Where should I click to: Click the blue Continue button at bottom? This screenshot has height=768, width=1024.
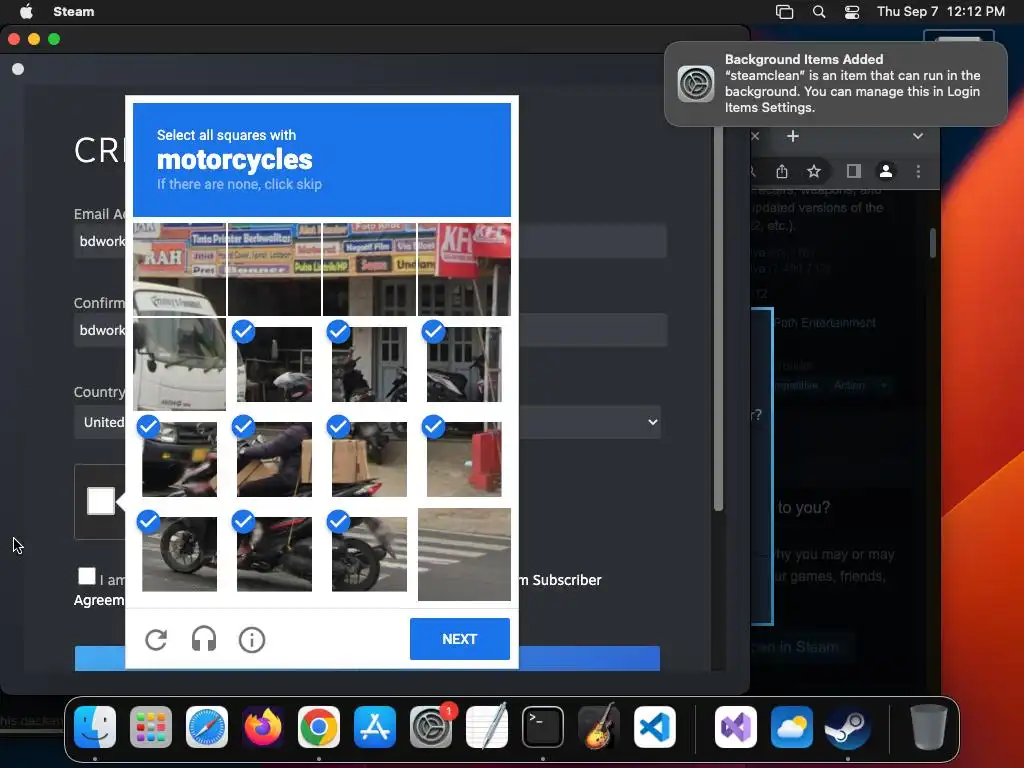(x=367, y=658)
